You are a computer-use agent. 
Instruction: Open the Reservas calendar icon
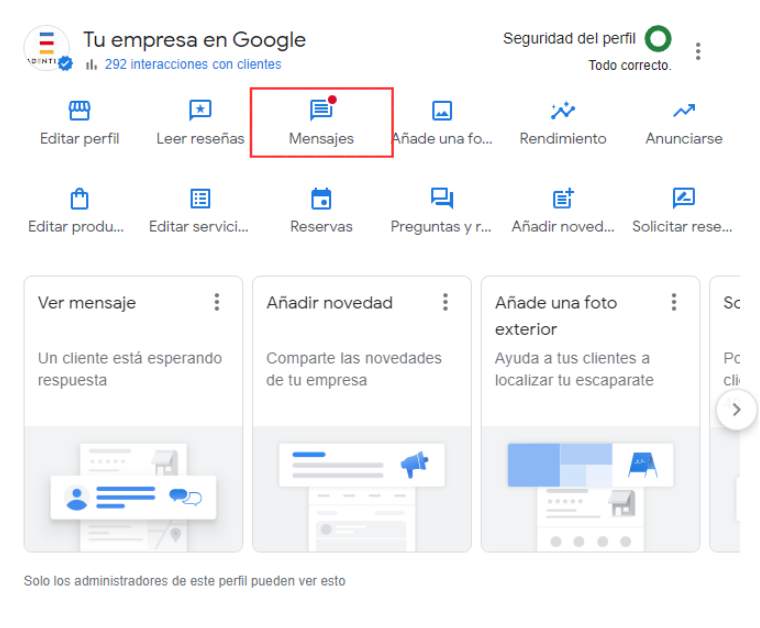tap(321, 199)
